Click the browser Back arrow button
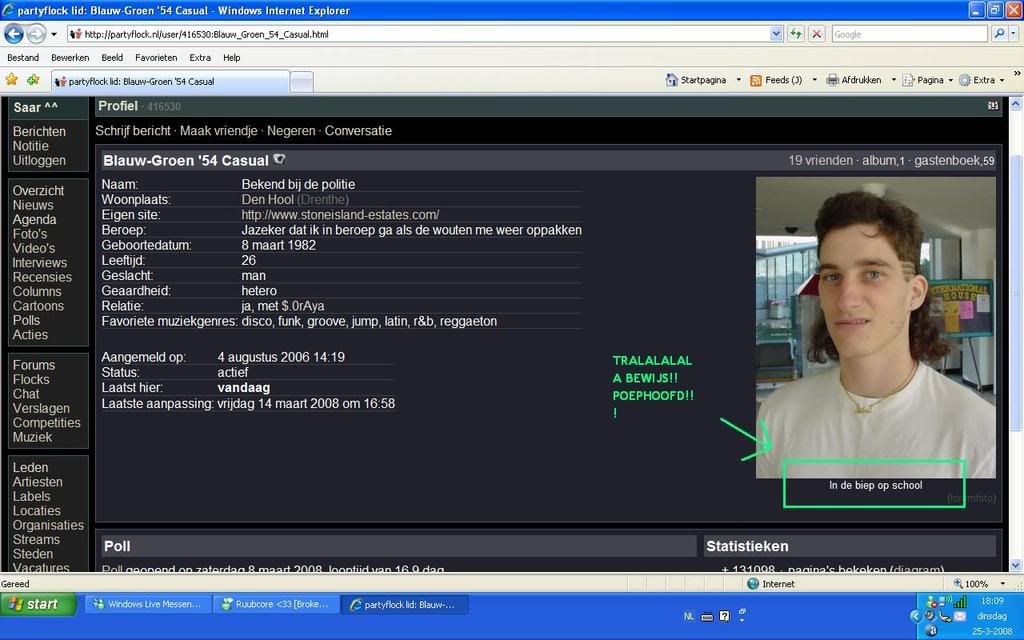 point(14,34)
